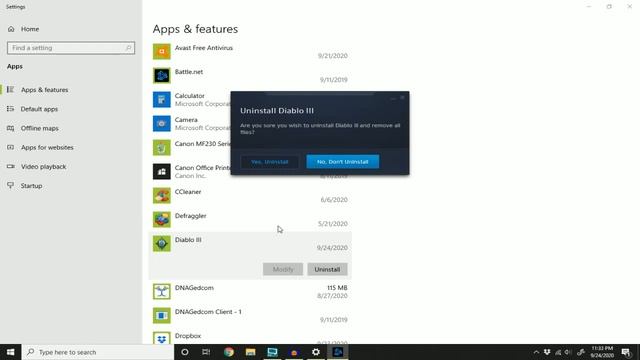Click the DNAGedcom app icon
Image resolution: width=640 pixels, height=360 pixels.
pyautogui.click(x=162, y=291)
